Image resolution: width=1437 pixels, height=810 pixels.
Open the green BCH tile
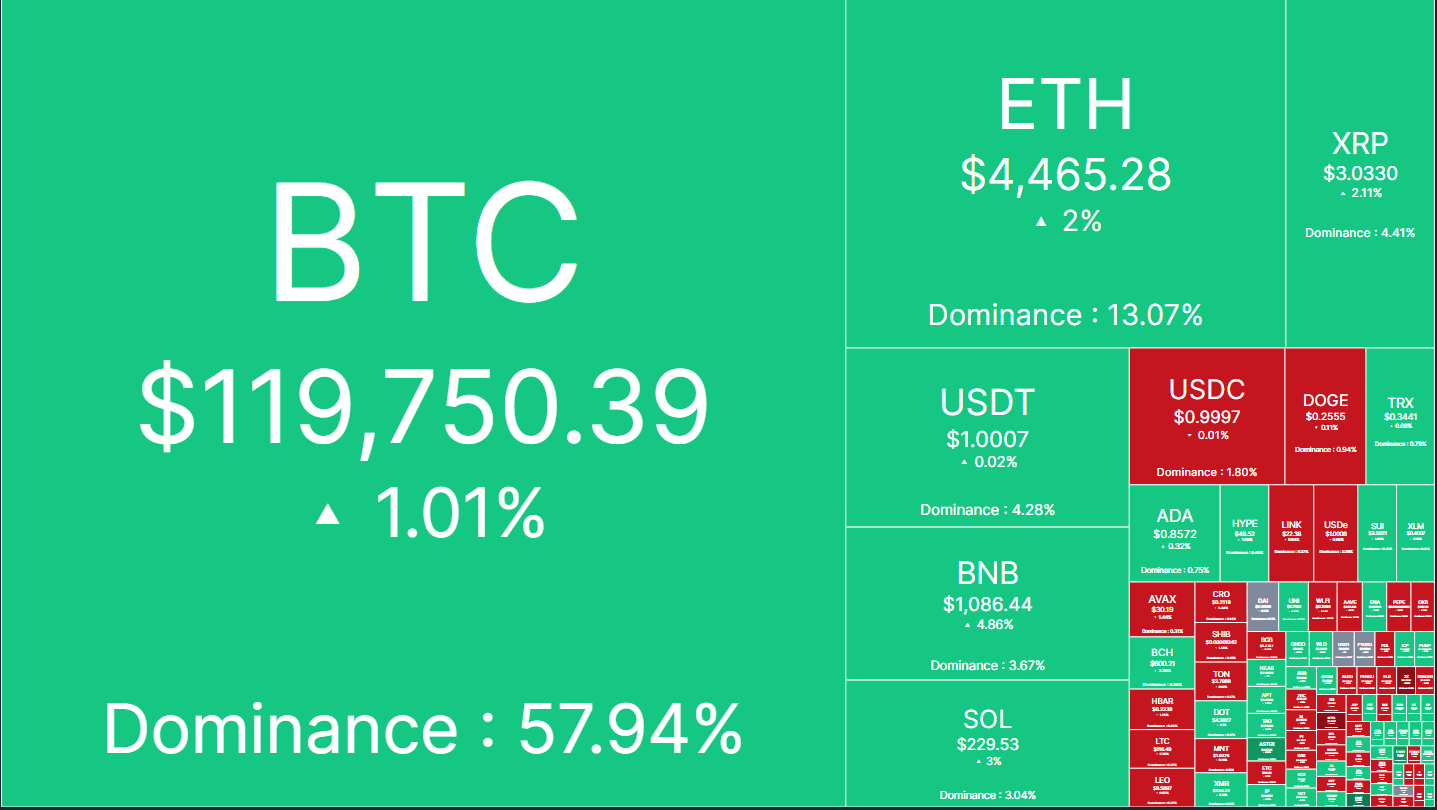[1162, 661]
